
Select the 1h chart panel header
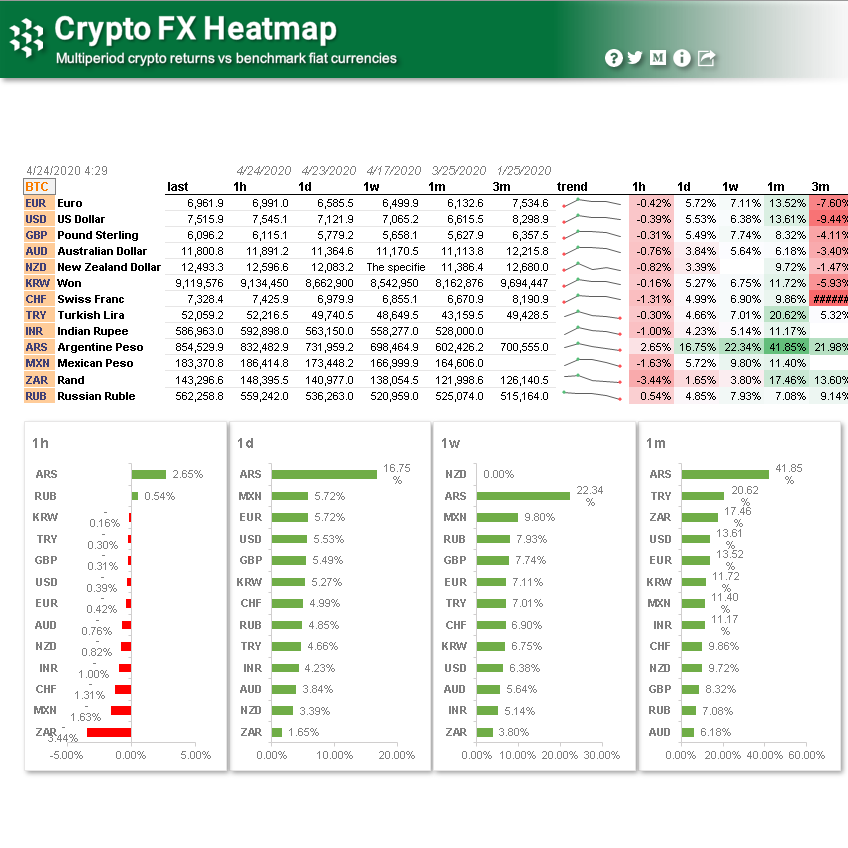(42, 443)
